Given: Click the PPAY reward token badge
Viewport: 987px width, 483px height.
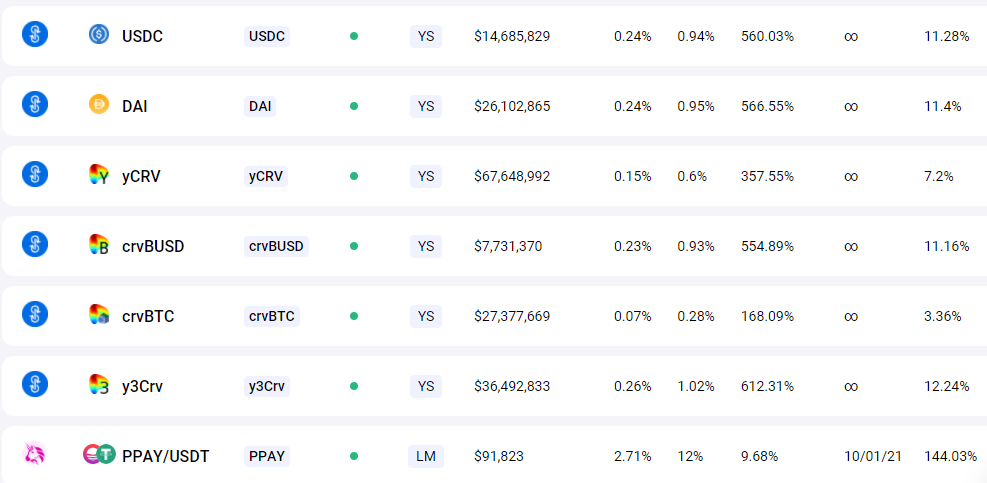Looking at the screenshot, I should coord(267,456).
